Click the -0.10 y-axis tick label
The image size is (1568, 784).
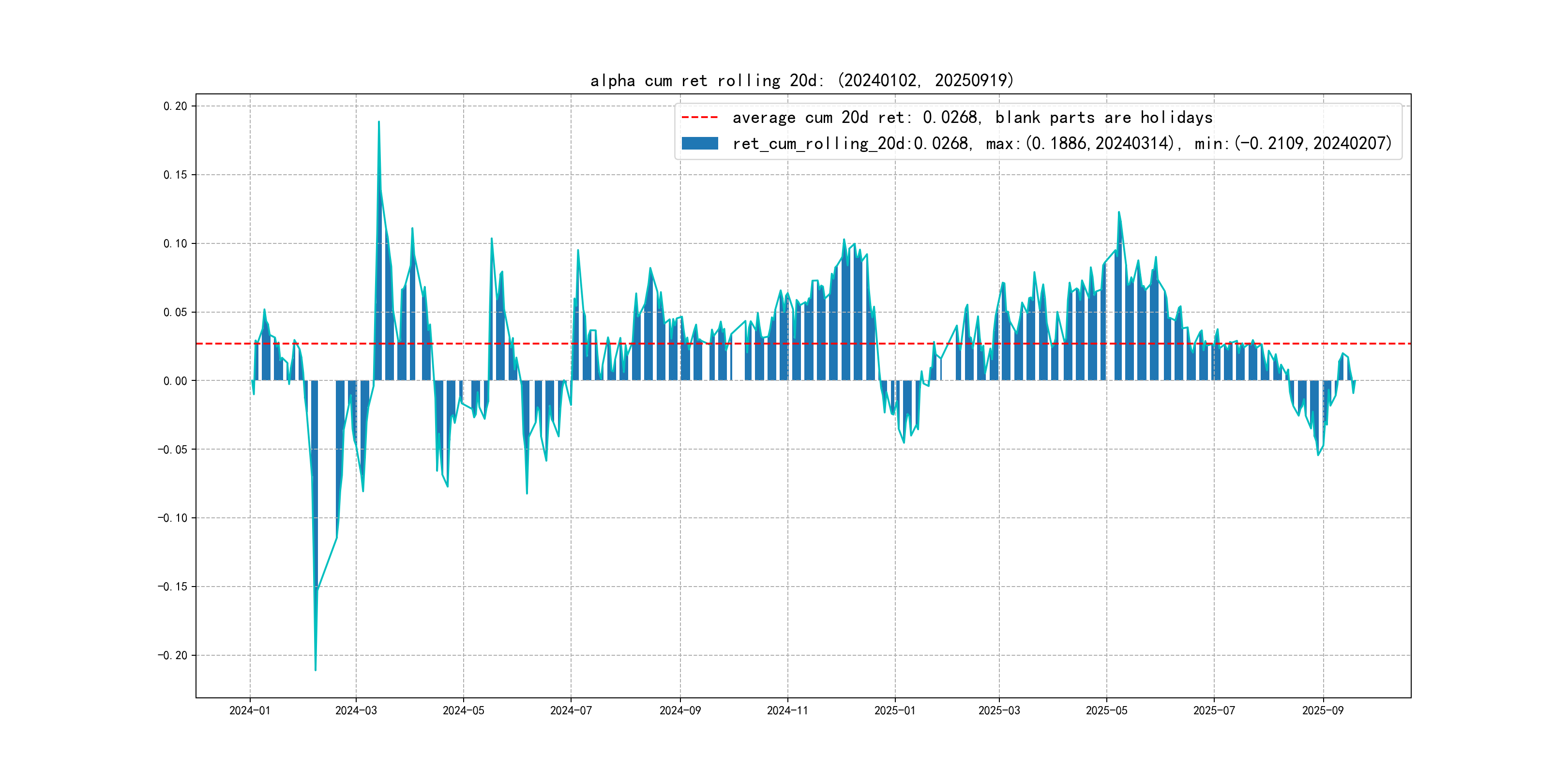(173, 518)
